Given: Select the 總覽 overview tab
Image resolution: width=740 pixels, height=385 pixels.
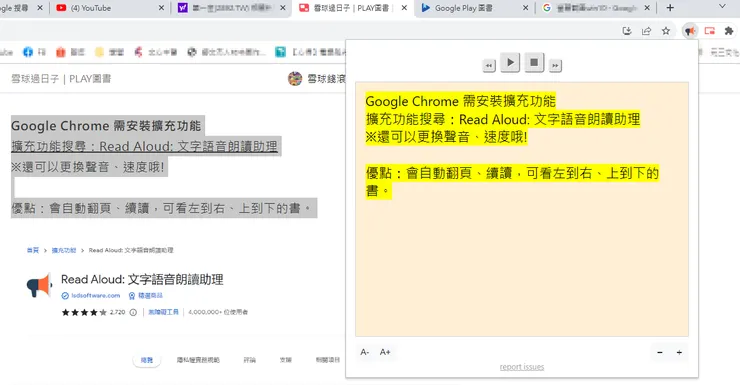Looking at the screenshot, I should tap(147, 360).
